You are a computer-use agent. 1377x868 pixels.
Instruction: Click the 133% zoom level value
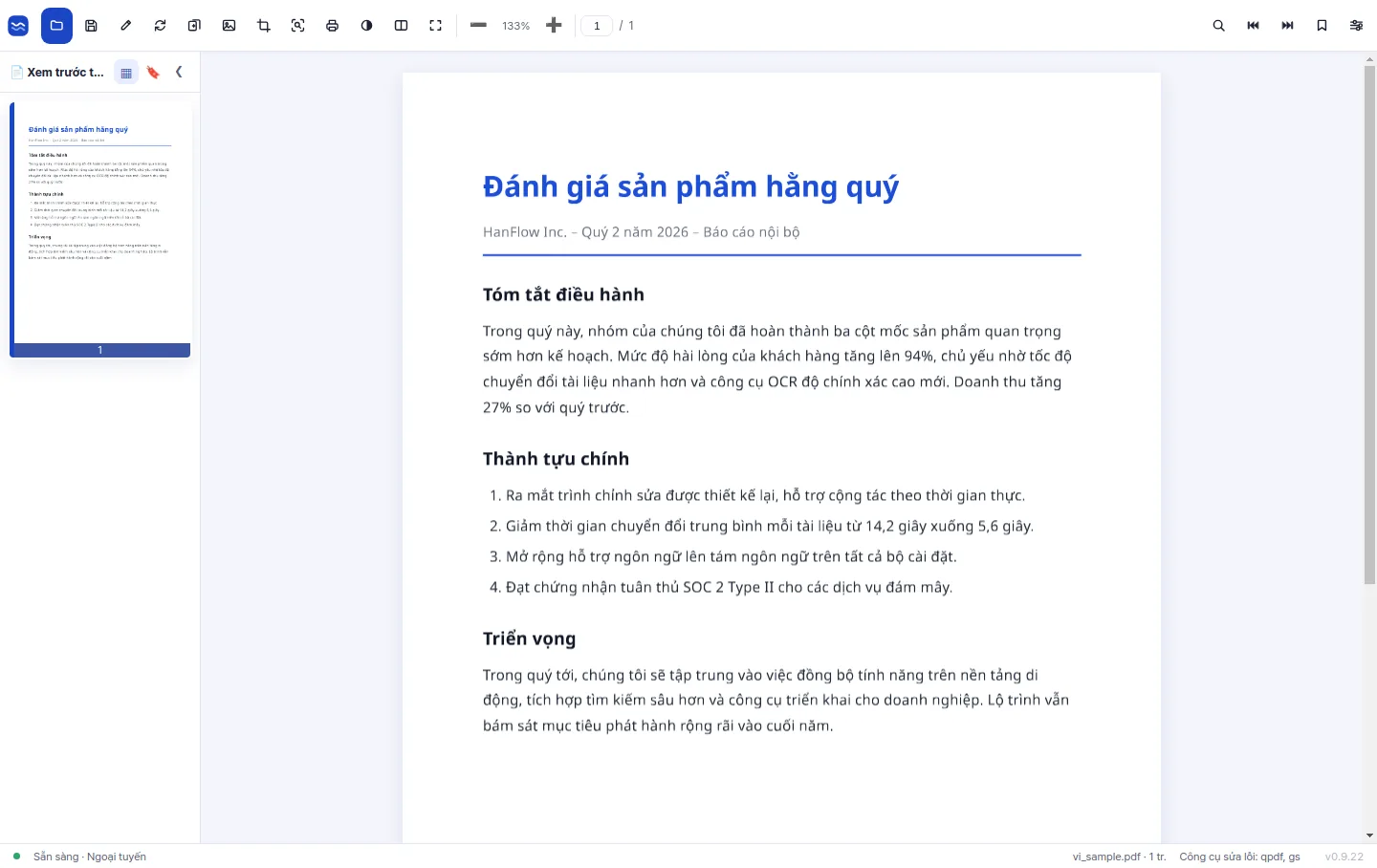click(x=515, y=26)
